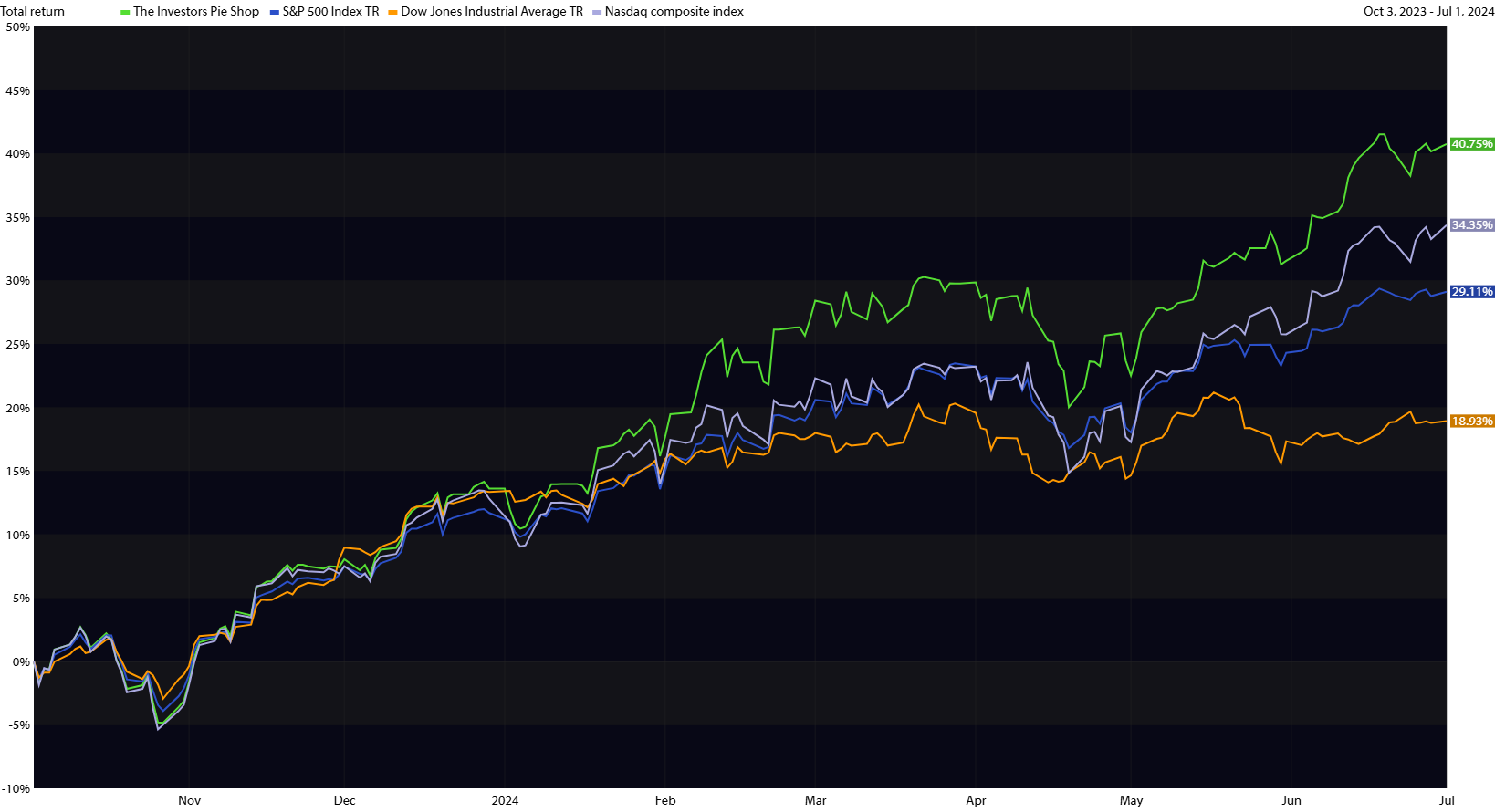Click the purple Nasdaq legend swatch

[597, 12]
